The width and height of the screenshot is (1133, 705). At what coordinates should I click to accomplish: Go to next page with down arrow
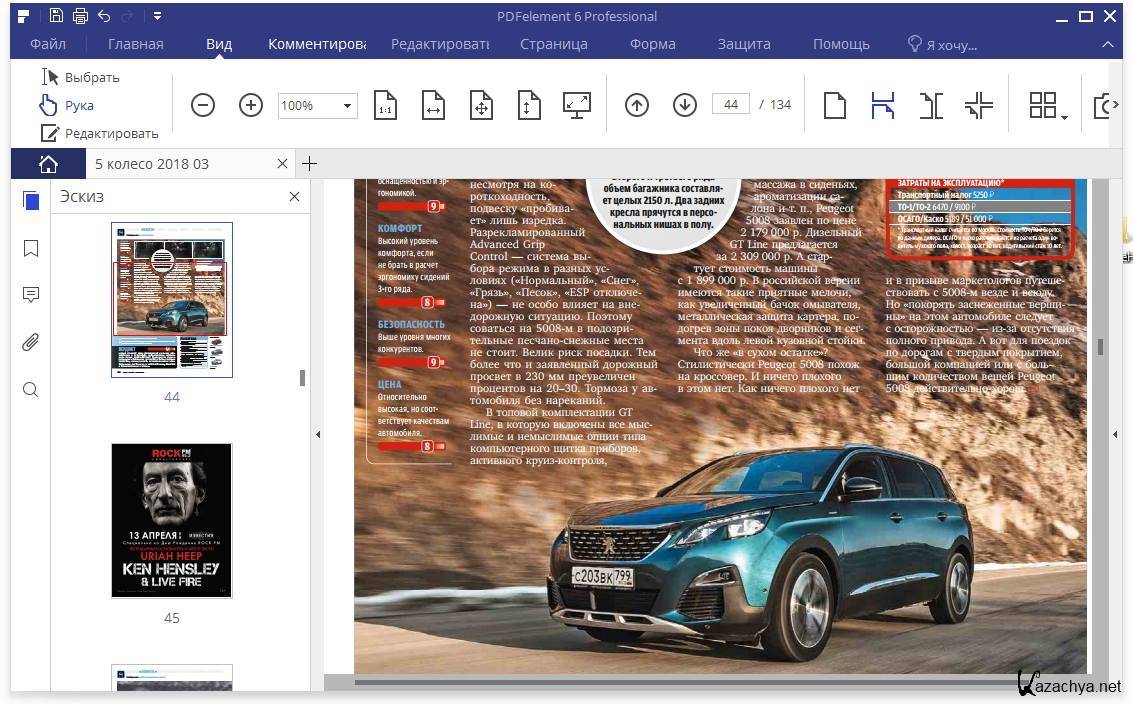pos(685,105)
